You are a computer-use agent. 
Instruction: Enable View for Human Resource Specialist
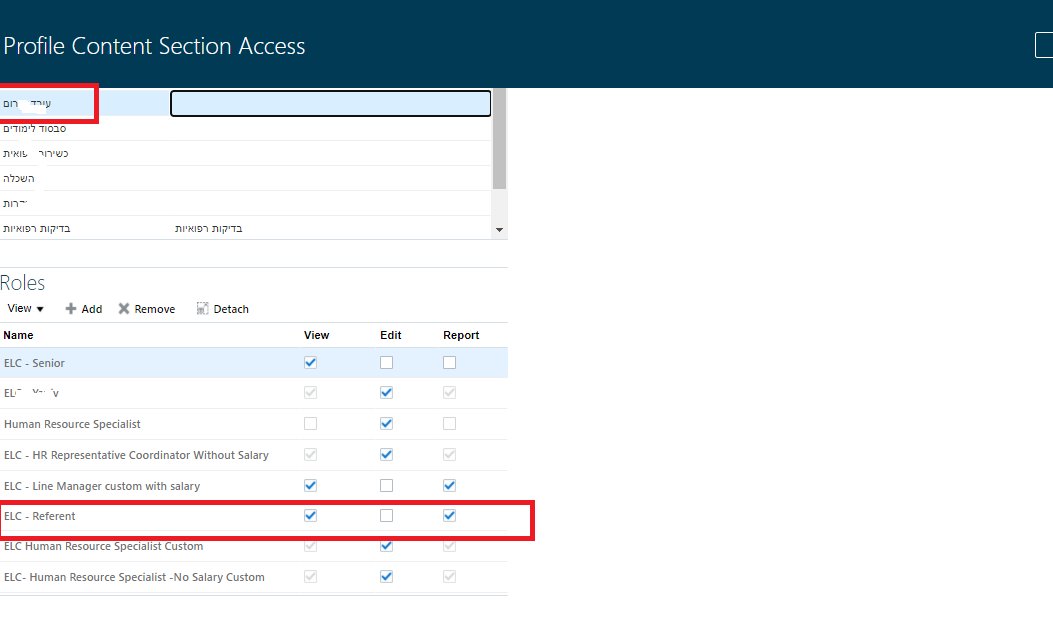point(310,423)
